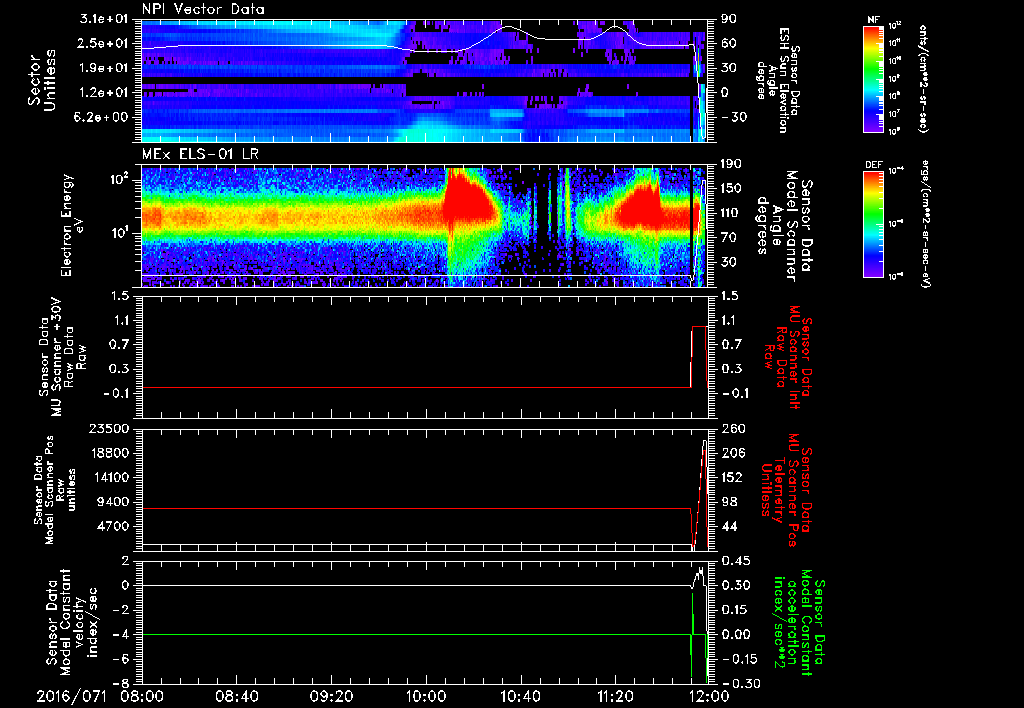Select the DEF label above the color bar

874,165
